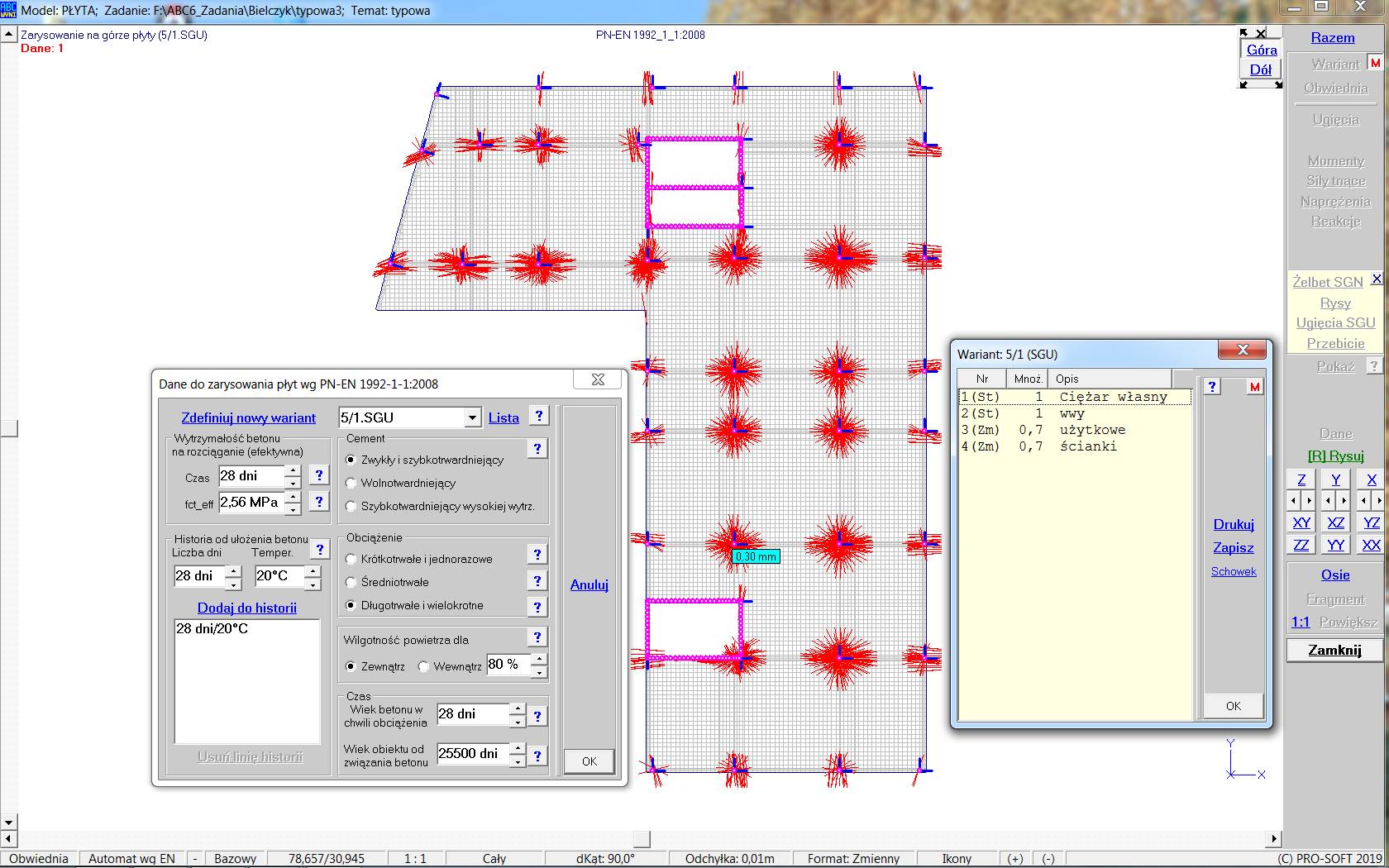Open the 5/1.SGU variant dropdown

click(472, 418)
